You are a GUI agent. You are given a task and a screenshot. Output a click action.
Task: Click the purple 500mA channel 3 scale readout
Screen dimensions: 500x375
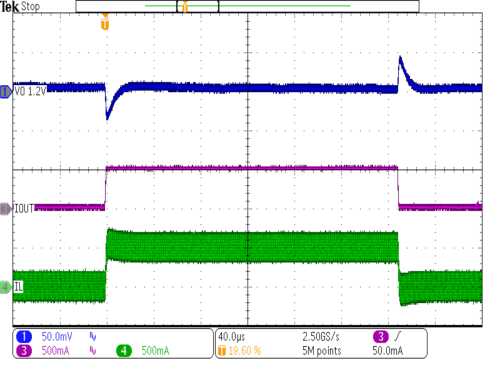(55, 351)
